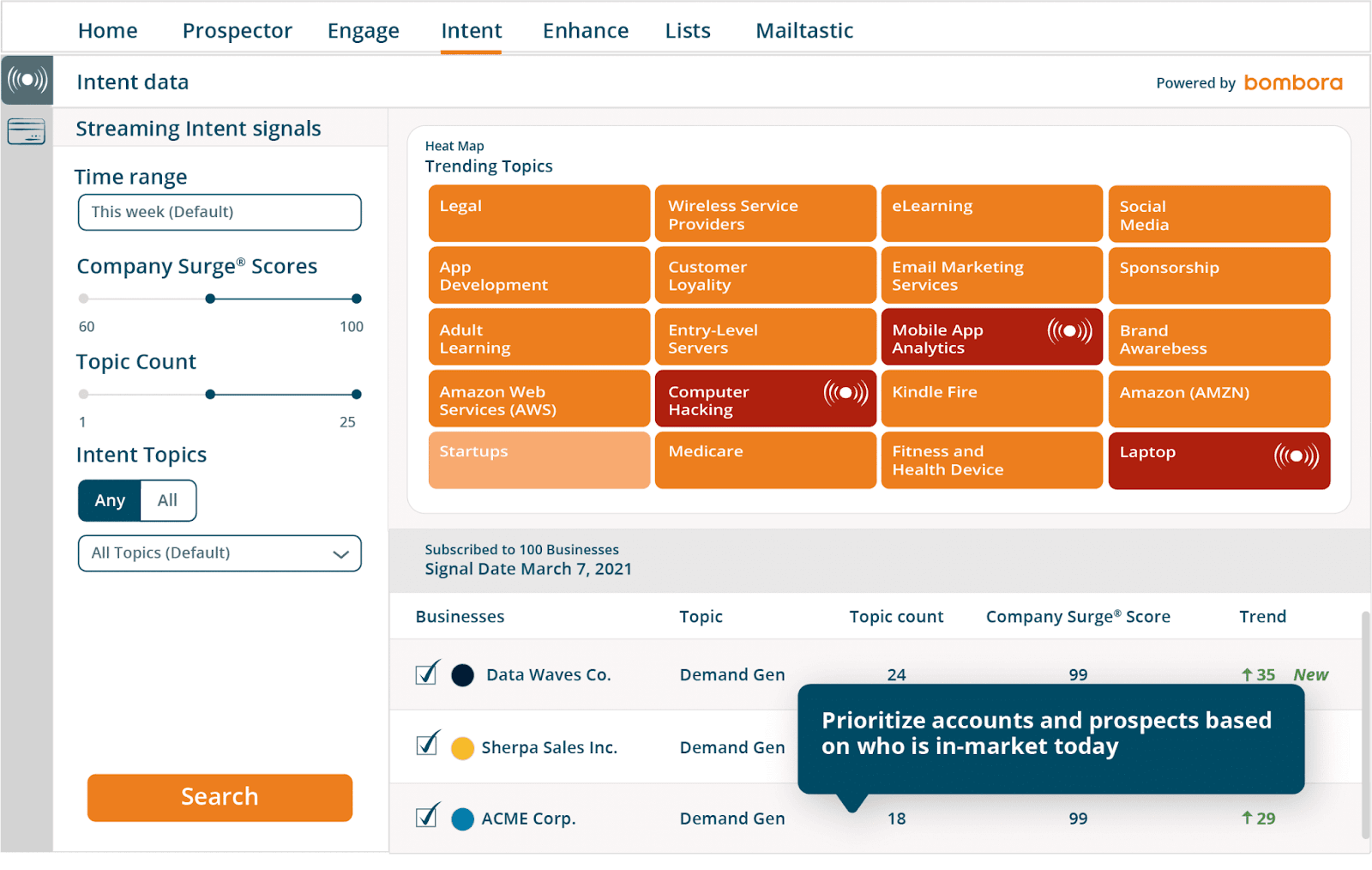Uncheck the Data Waves Co. checkbox
1372x870 pixels.
(424, 674)
